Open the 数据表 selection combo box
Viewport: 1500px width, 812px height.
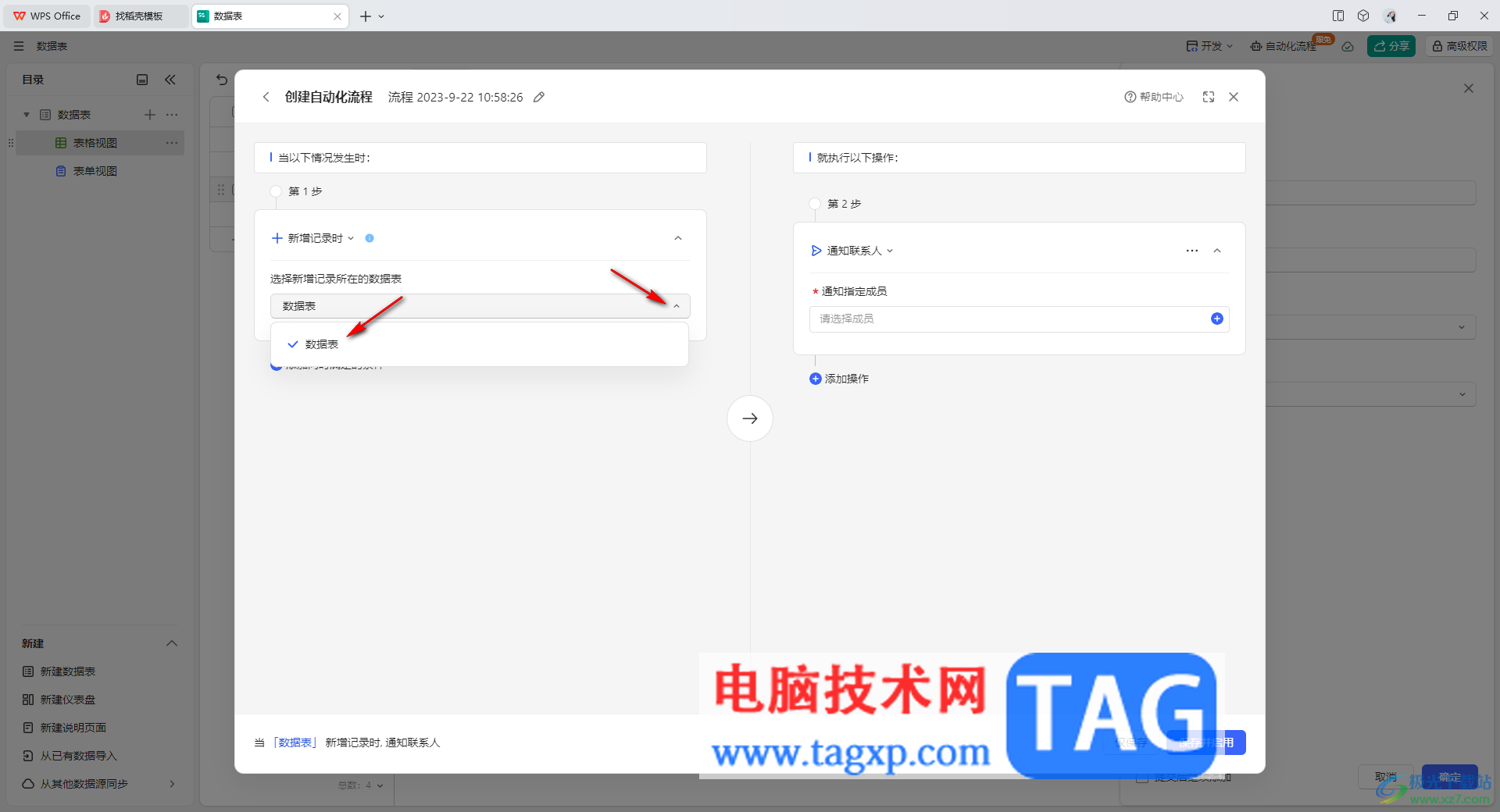coord(480,306)
